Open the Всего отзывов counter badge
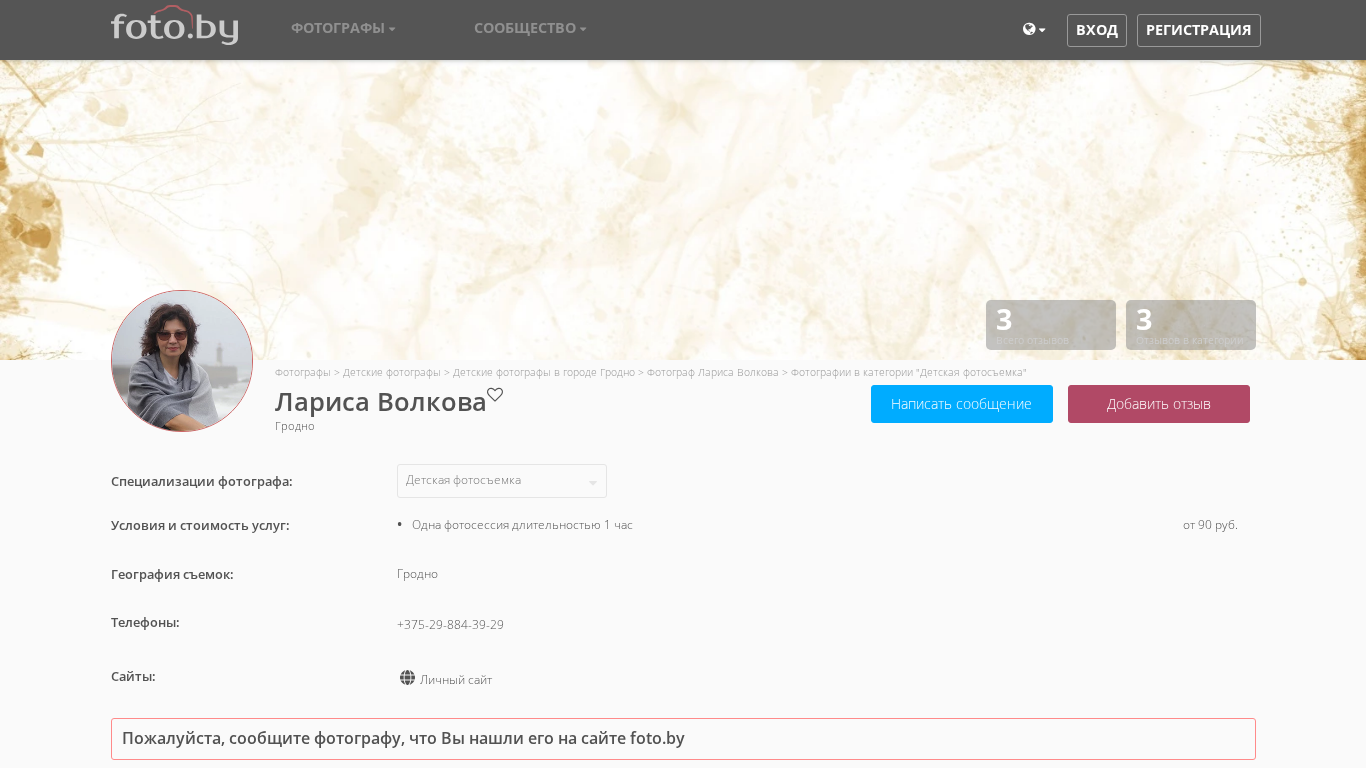1366x768 pixels. (1050, 325)
